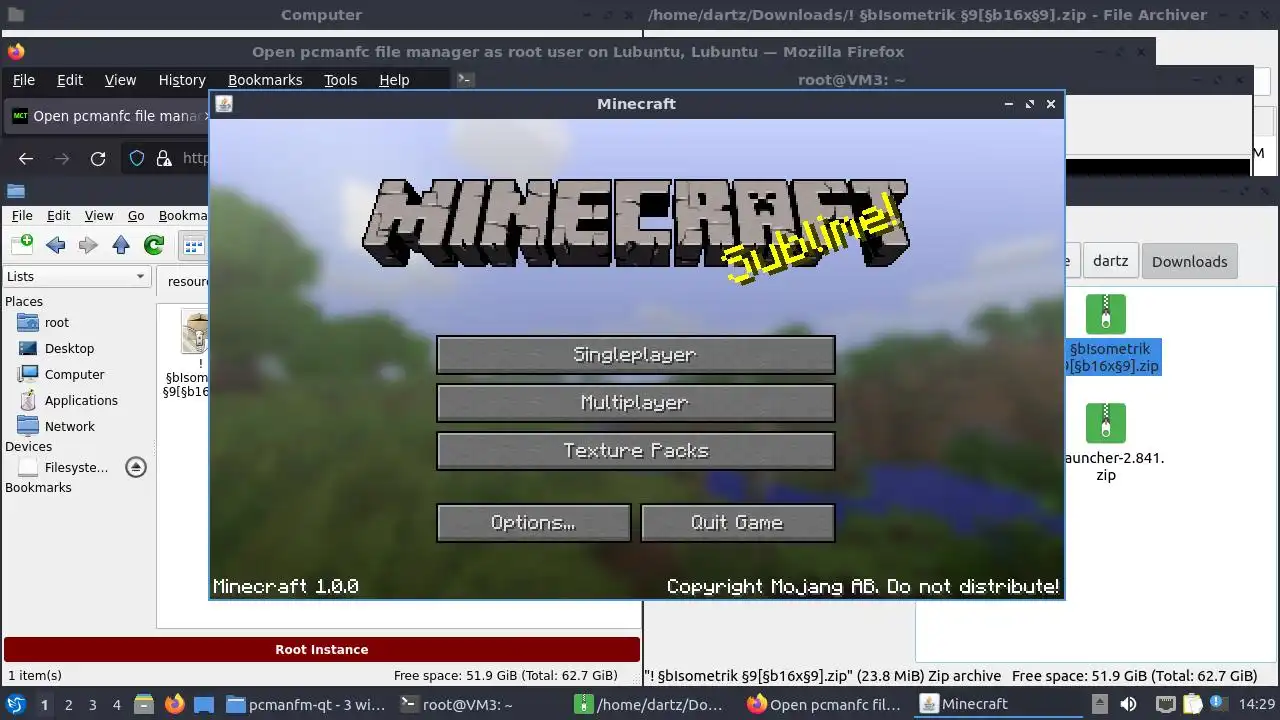Viewport: 1280px width, 720px height.
Task: Click the Firefox logo in its title bar
Action: pyautogui.click(x=15, y=52)
